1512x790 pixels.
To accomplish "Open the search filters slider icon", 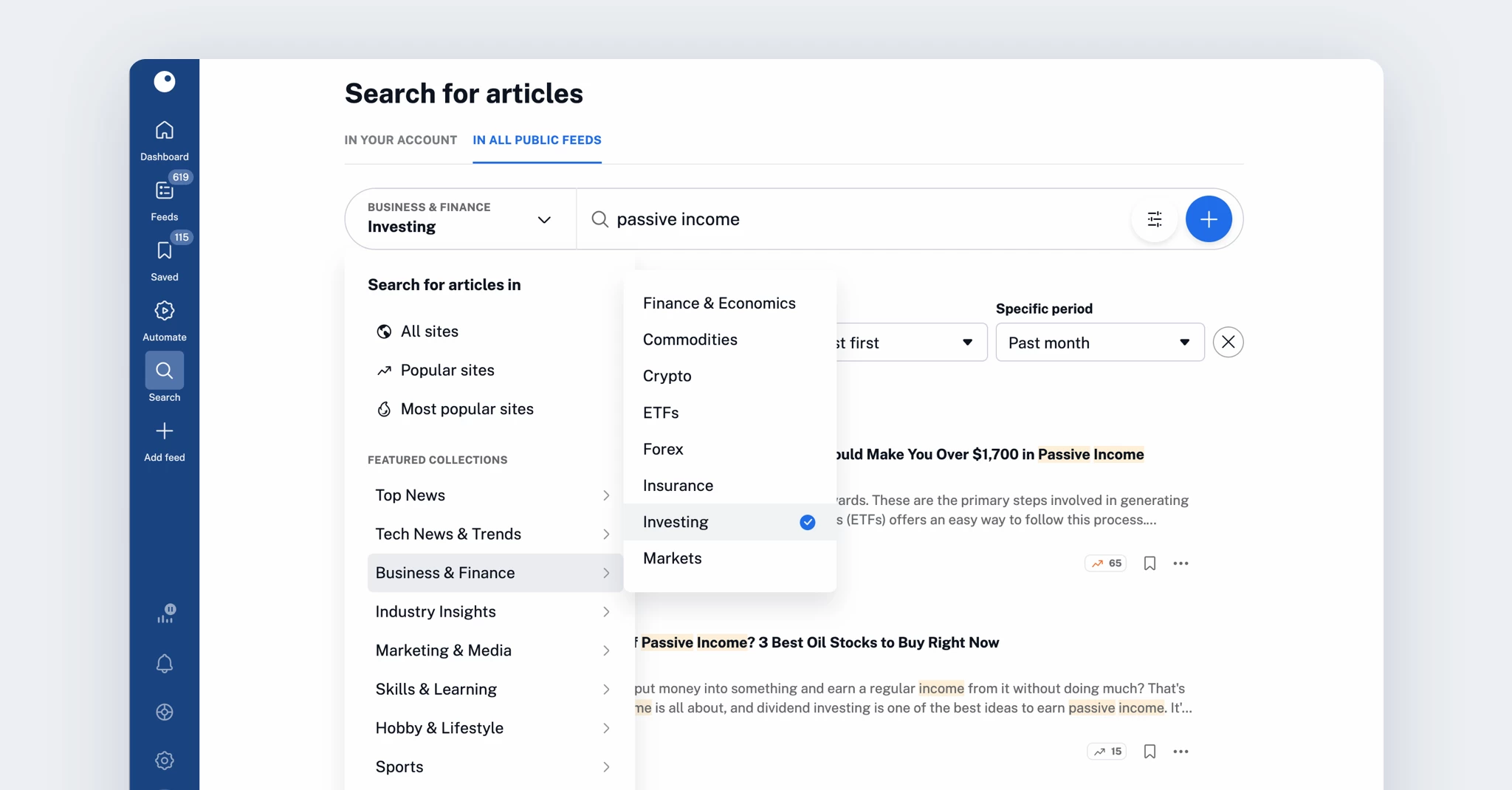I will tap(1155, 219).
